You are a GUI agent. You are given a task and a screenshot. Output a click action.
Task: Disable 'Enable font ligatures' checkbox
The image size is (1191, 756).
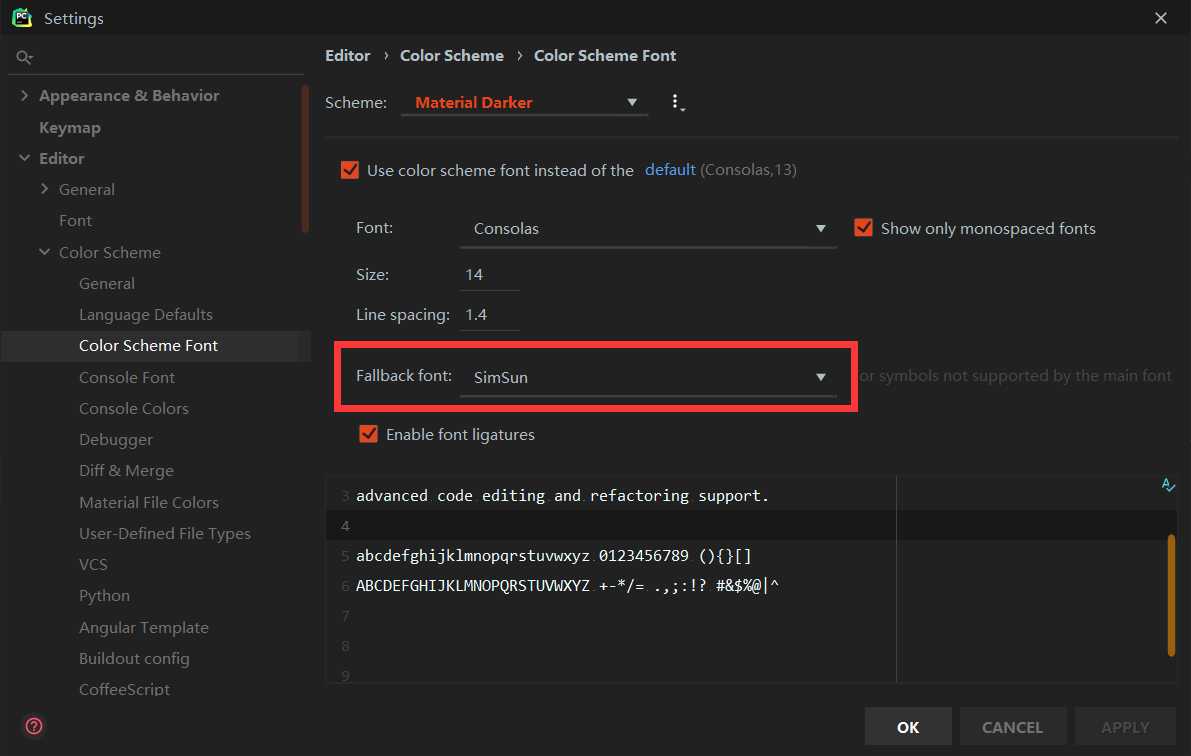[368, 434]
